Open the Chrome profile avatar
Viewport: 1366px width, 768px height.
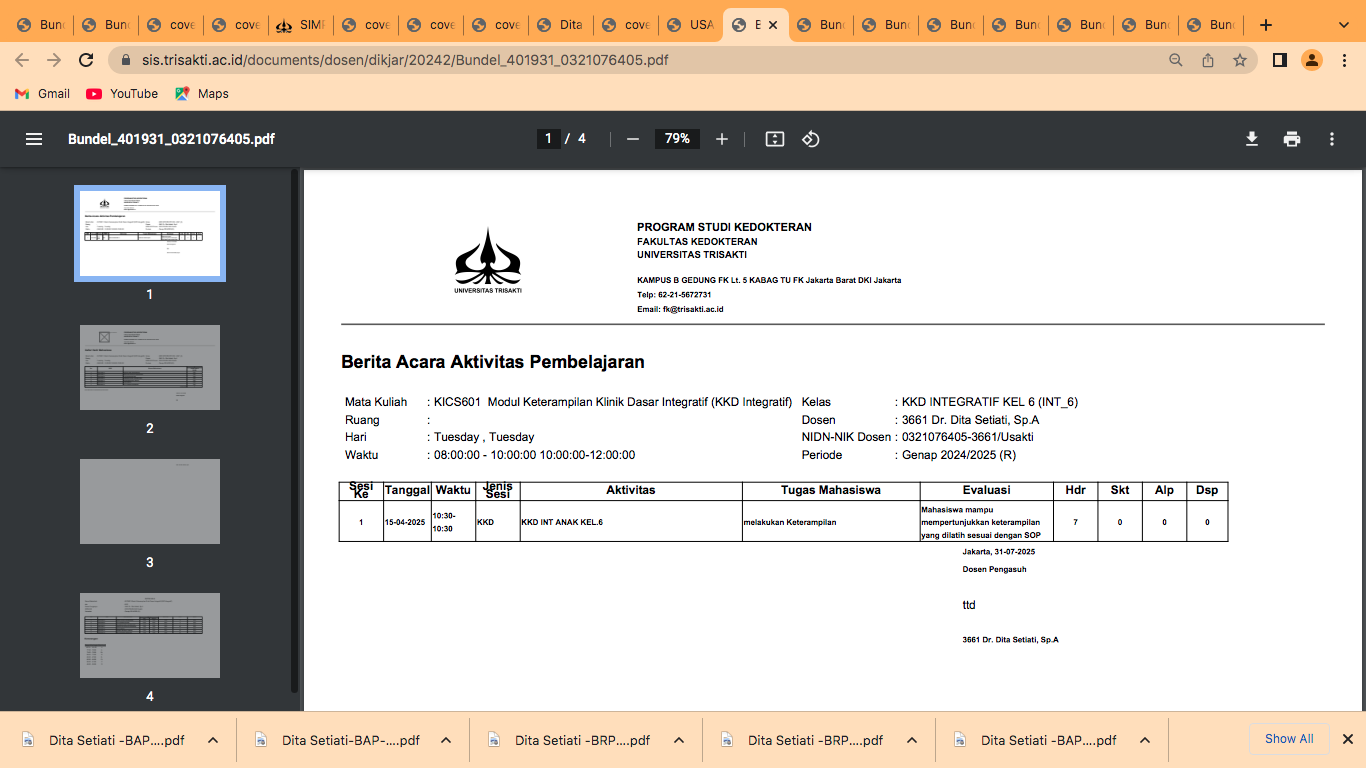coord(1311,60)
